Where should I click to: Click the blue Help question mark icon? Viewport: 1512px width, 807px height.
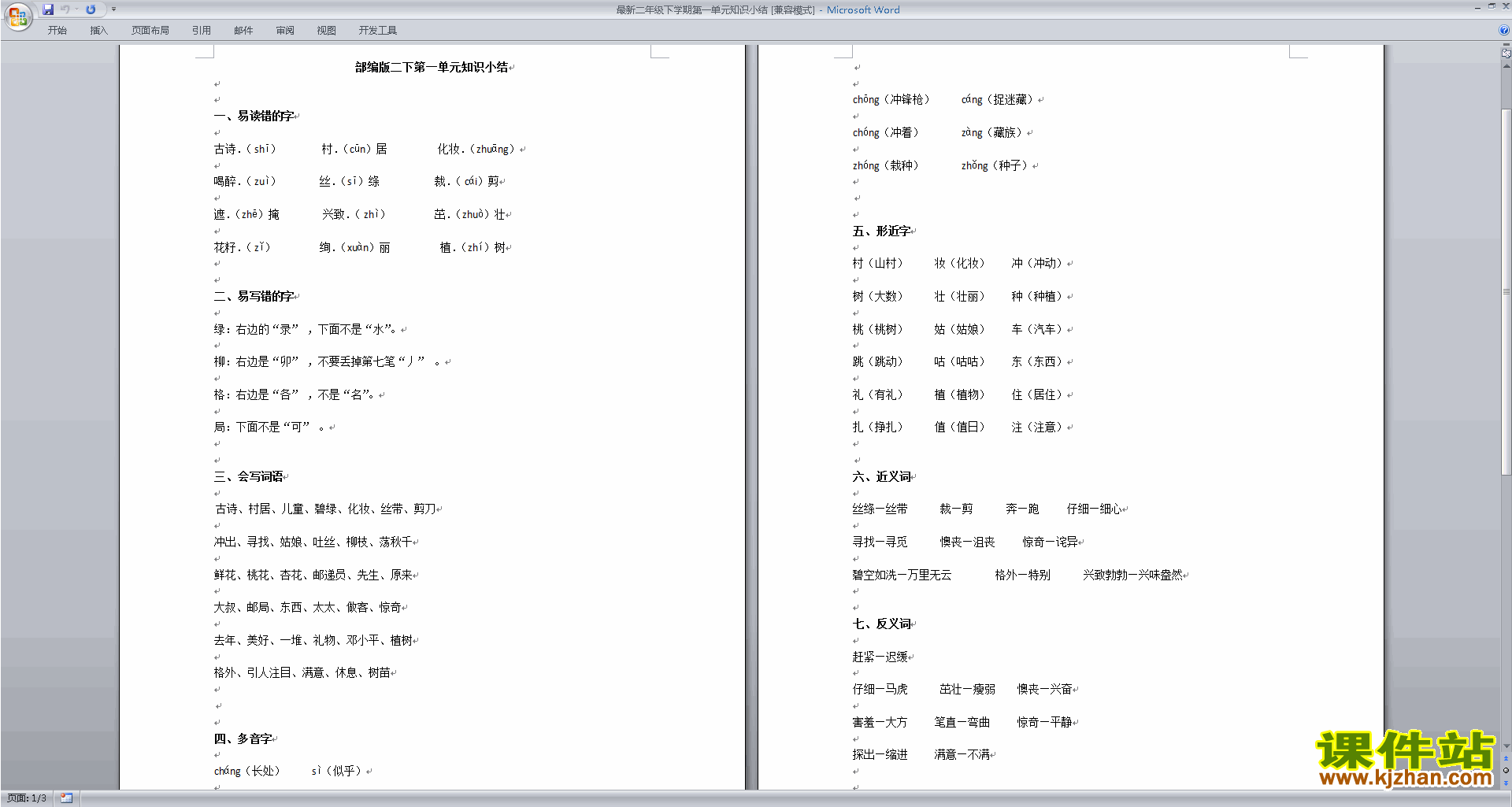(1504, 31)
